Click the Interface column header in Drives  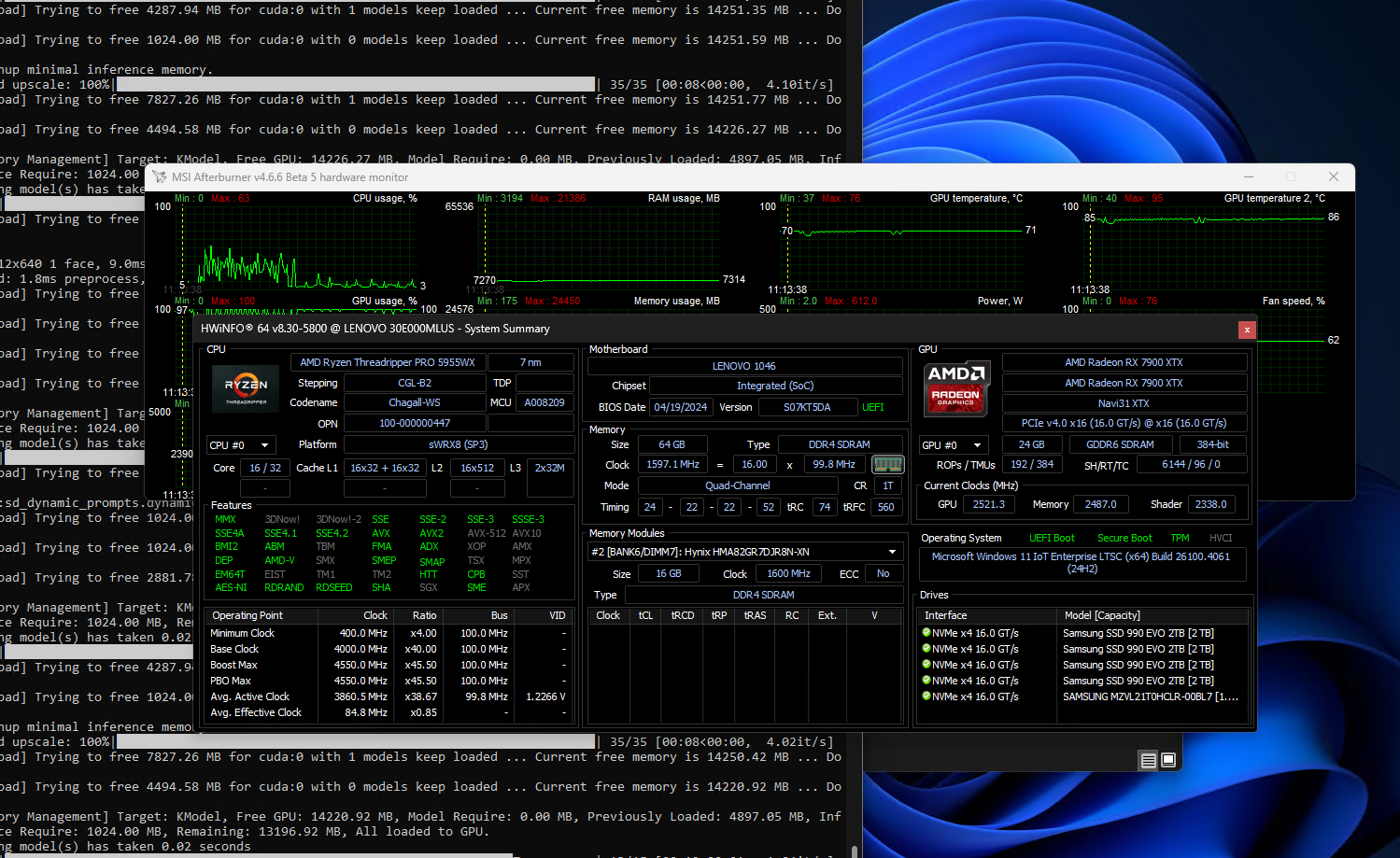coord(986,615)
